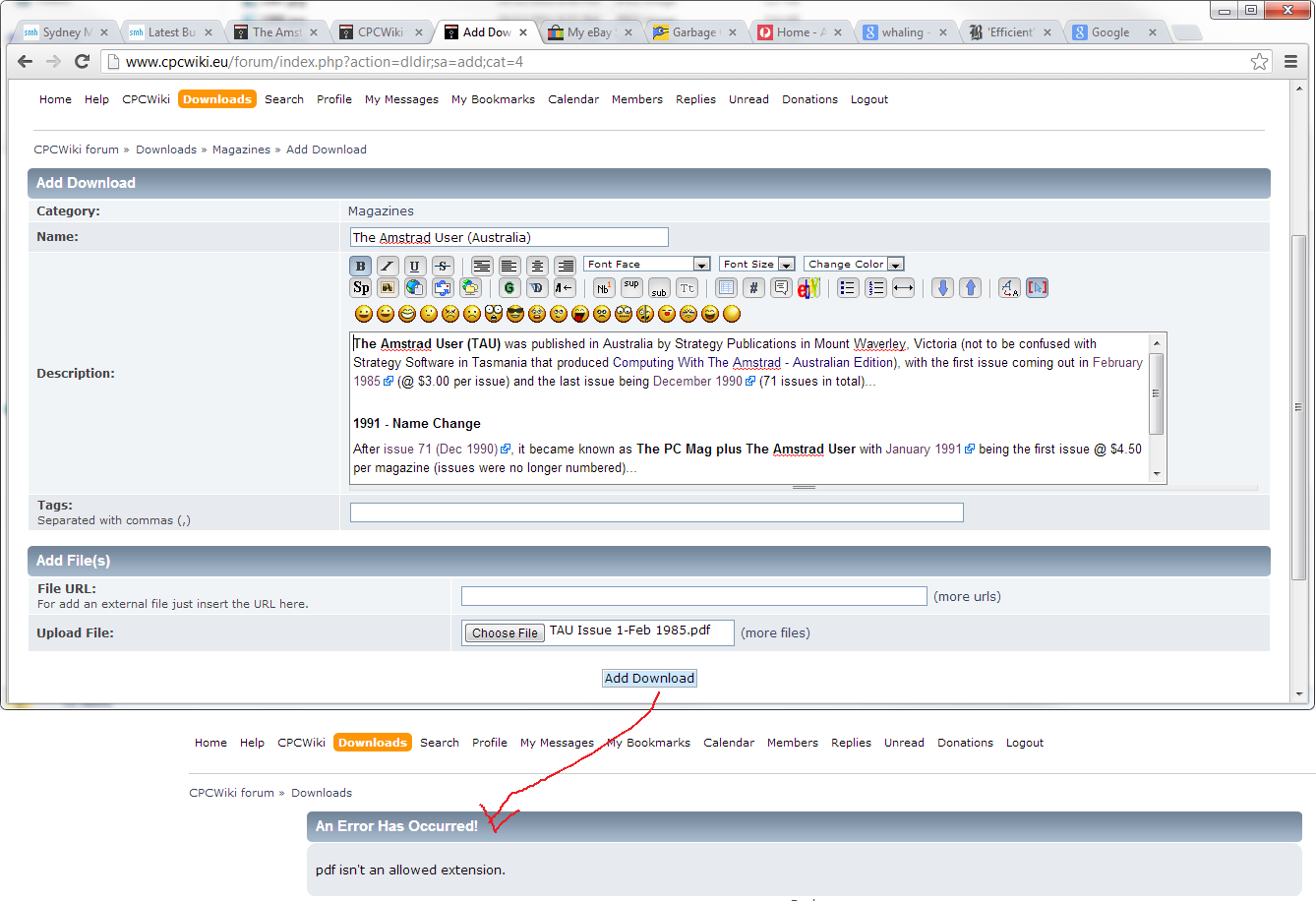Toggle bold formatting in the editor toolbar
1316x901 pixels.
tap(361, 266)
